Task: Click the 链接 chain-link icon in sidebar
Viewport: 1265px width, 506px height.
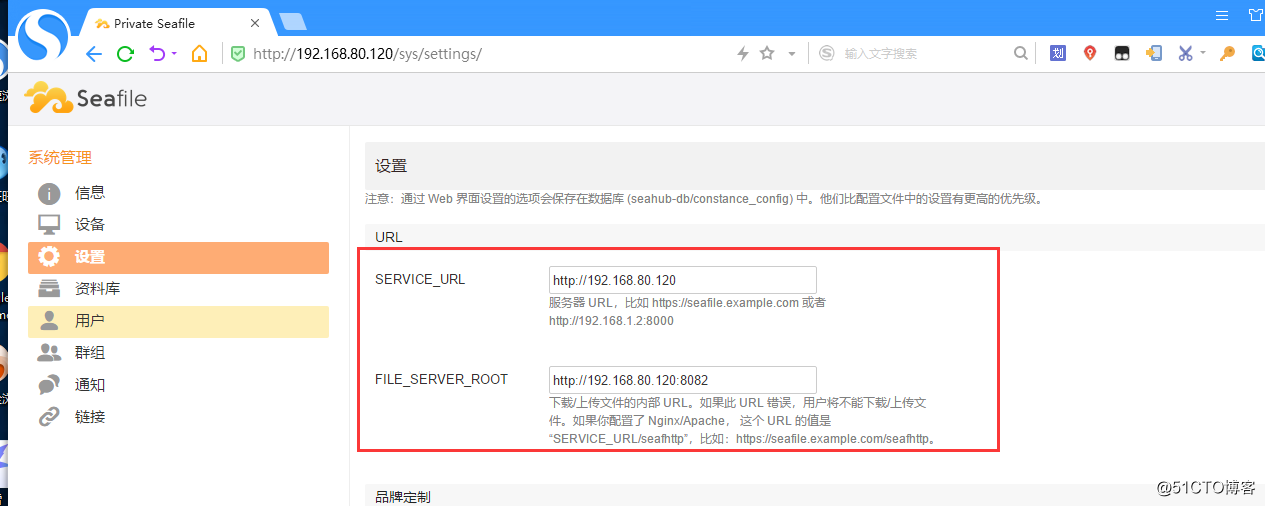Action: point(49,417)
